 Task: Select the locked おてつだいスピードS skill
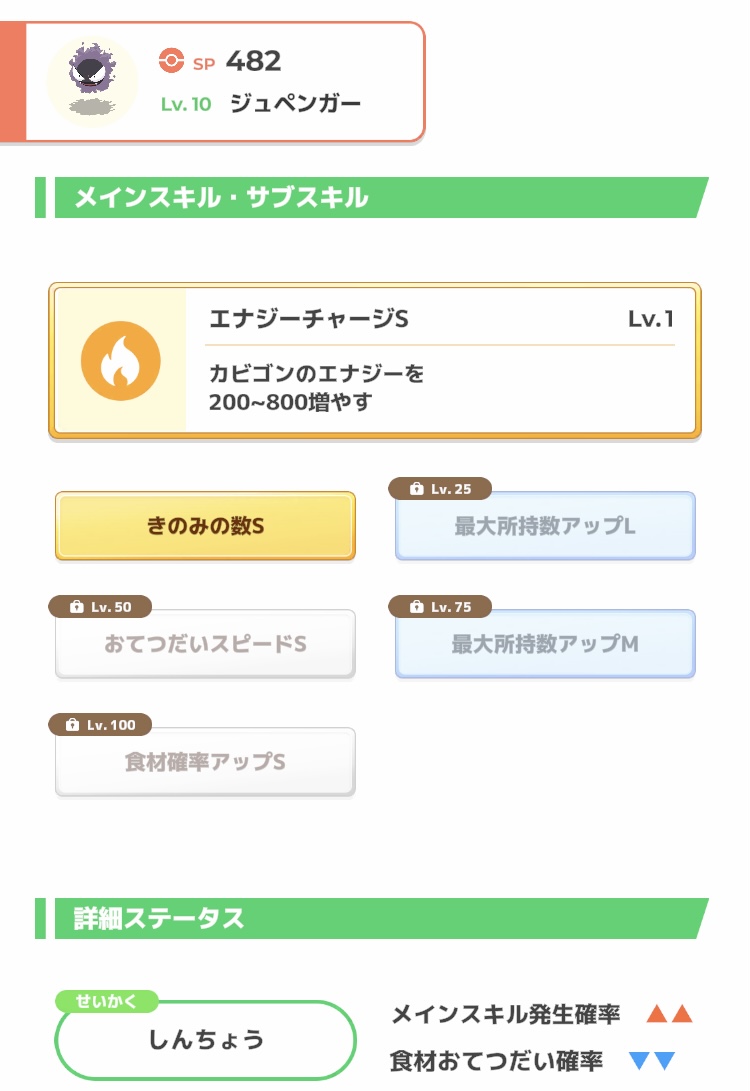tap(205, 644)
